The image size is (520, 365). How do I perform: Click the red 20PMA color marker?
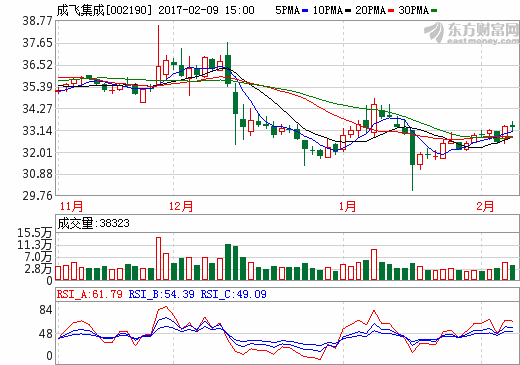391,11
